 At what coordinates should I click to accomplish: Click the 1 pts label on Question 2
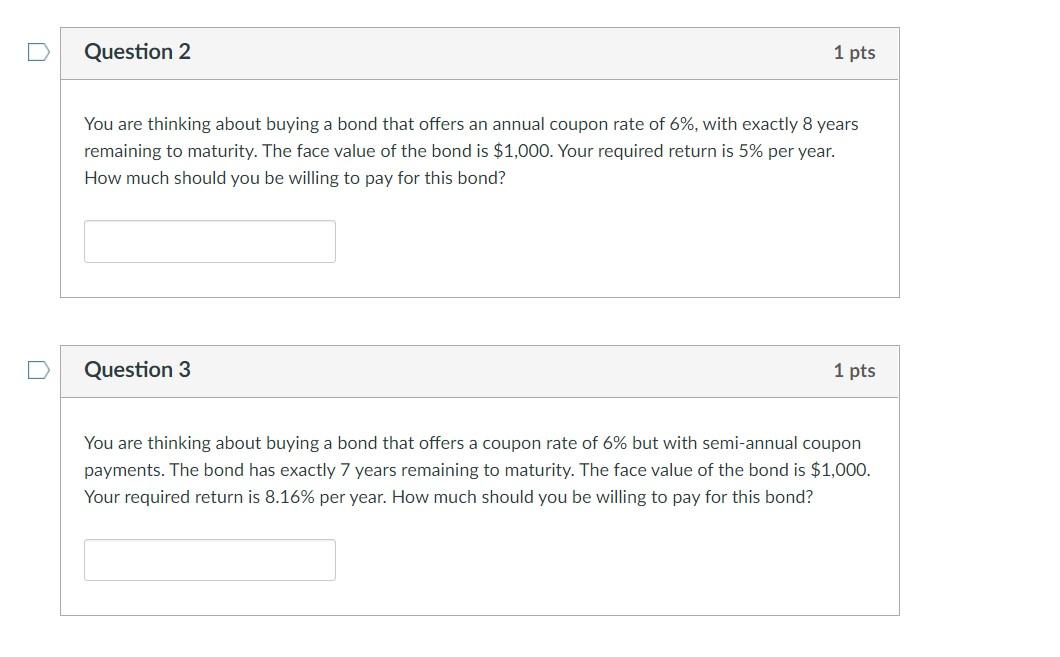coord(854,53)
